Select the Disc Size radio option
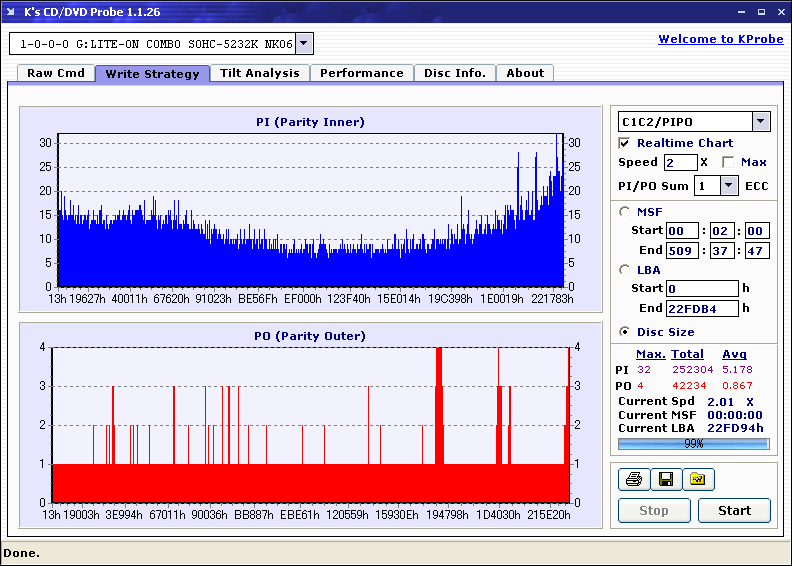Screen dimensions: 792x566 click(625, 332)
